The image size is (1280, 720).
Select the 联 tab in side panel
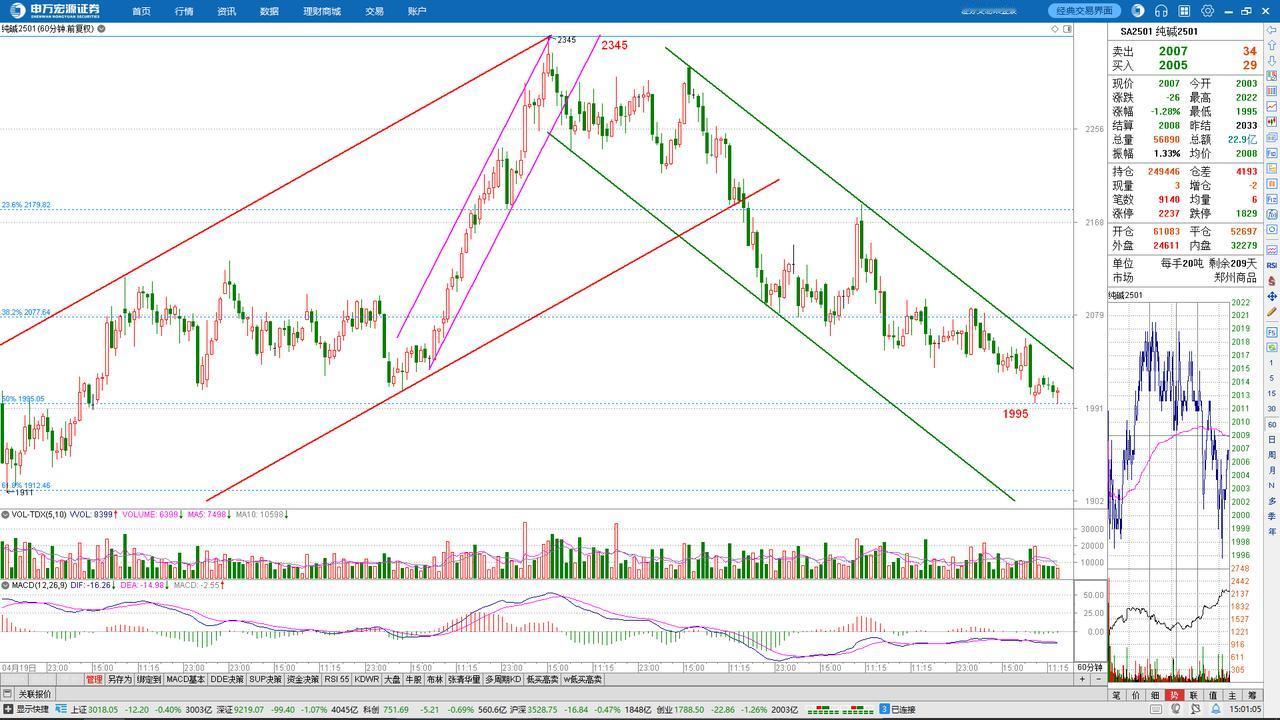1194,695
